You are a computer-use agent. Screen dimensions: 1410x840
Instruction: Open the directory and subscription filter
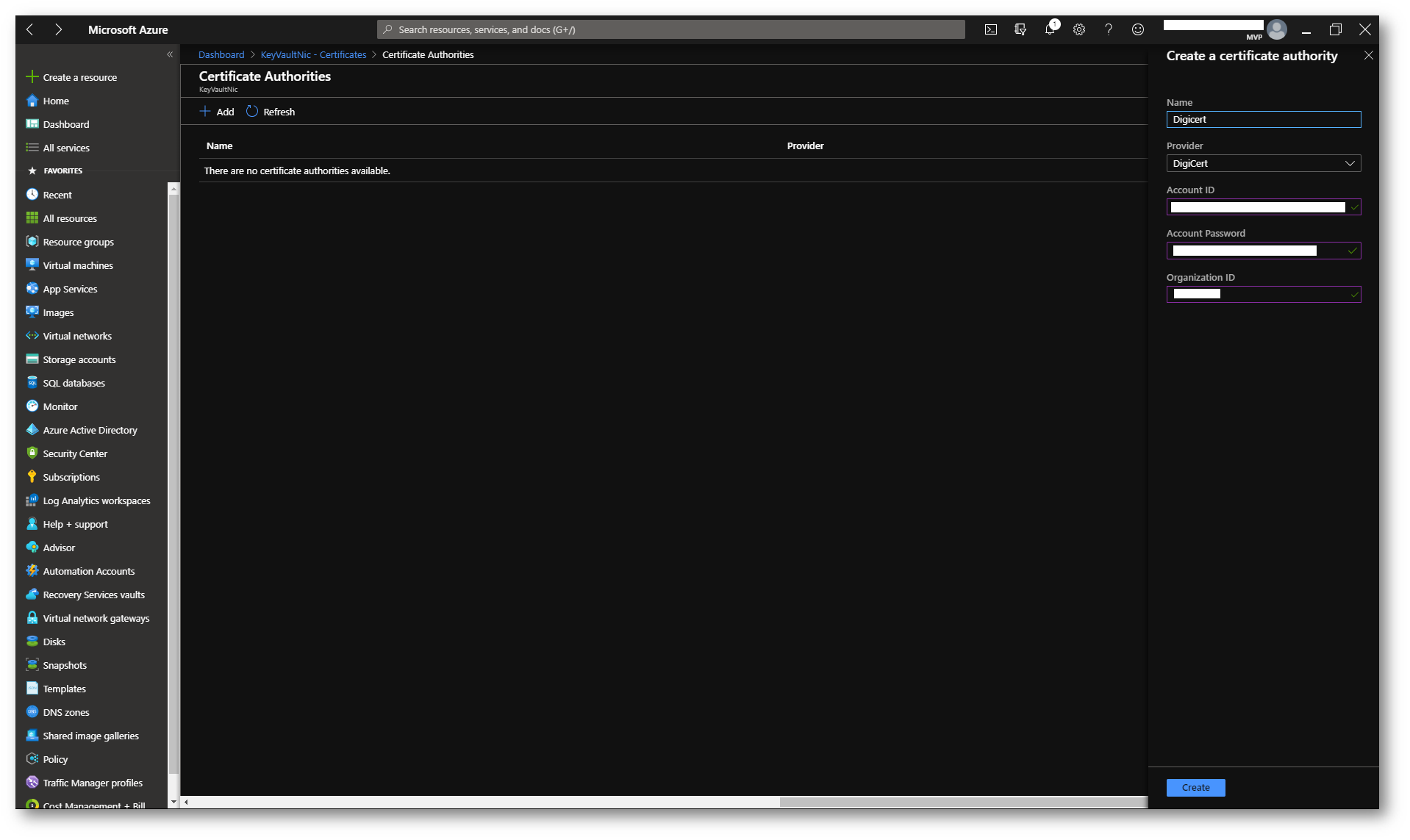coord(1020,29)
